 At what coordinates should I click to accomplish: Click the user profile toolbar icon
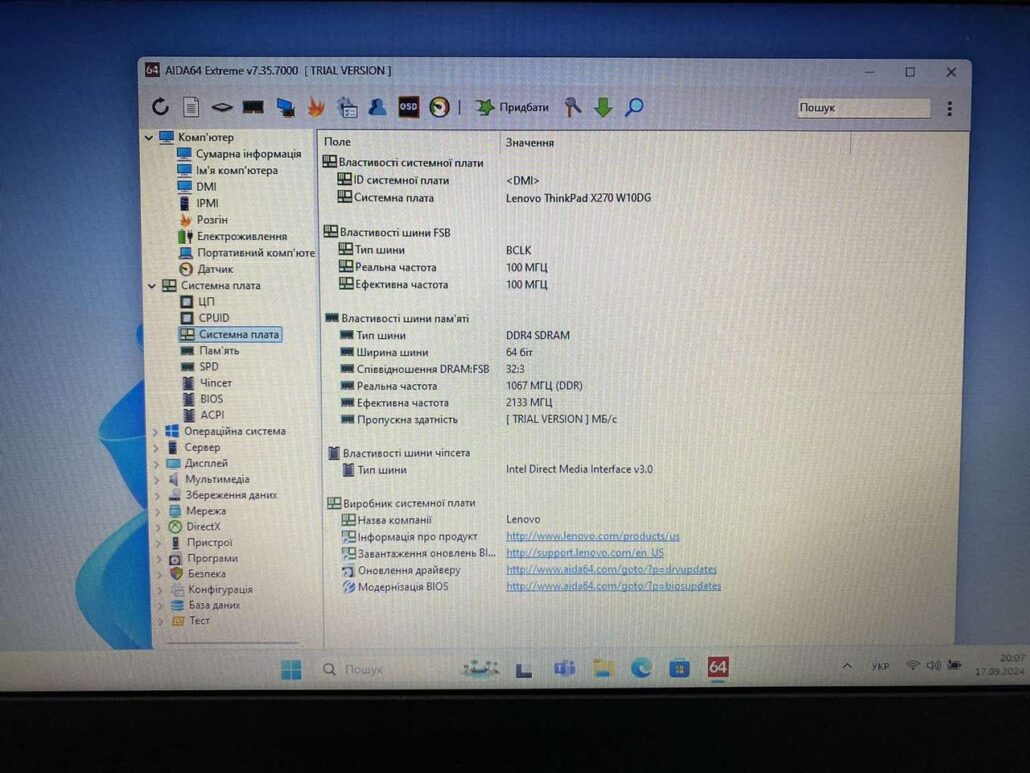377,107
